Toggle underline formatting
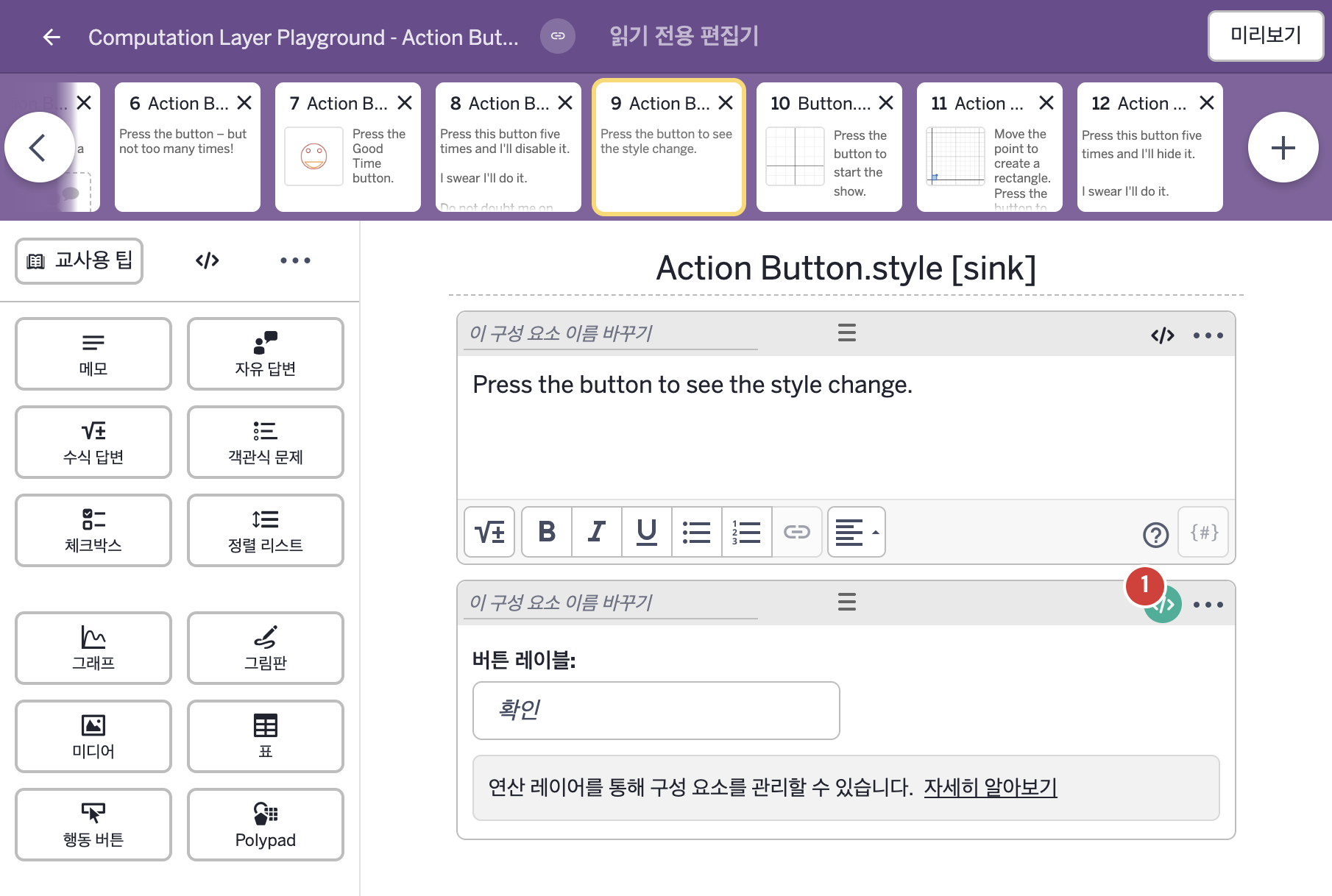 [647, 532]
